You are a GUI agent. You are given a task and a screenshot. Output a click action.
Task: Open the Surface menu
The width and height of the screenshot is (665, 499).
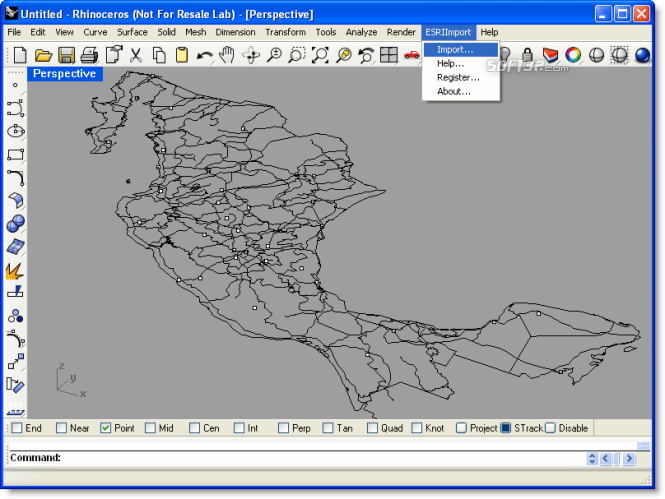point(132,32)
